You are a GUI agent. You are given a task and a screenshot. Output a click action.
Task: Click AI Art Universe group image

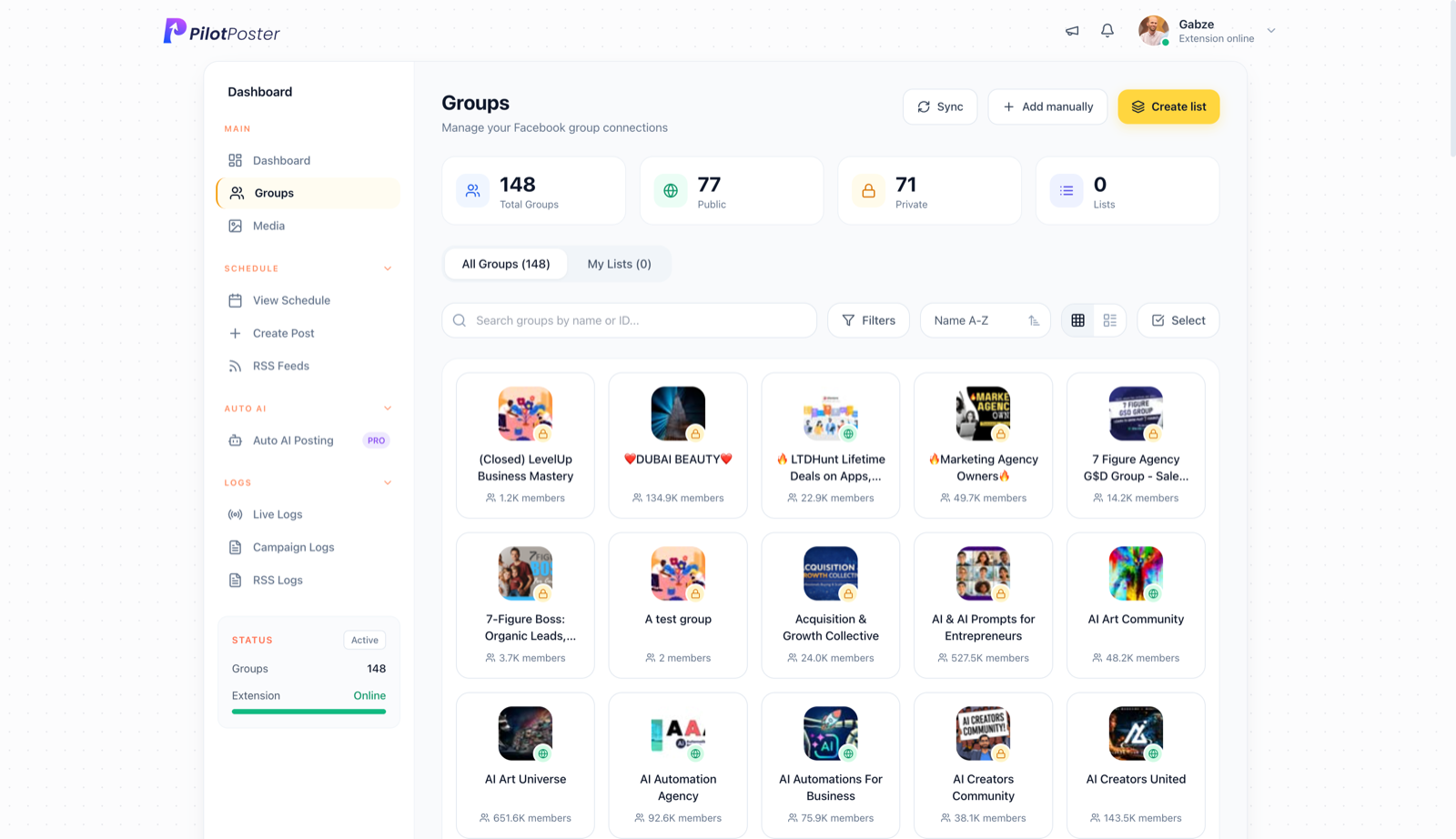[525, 733]
